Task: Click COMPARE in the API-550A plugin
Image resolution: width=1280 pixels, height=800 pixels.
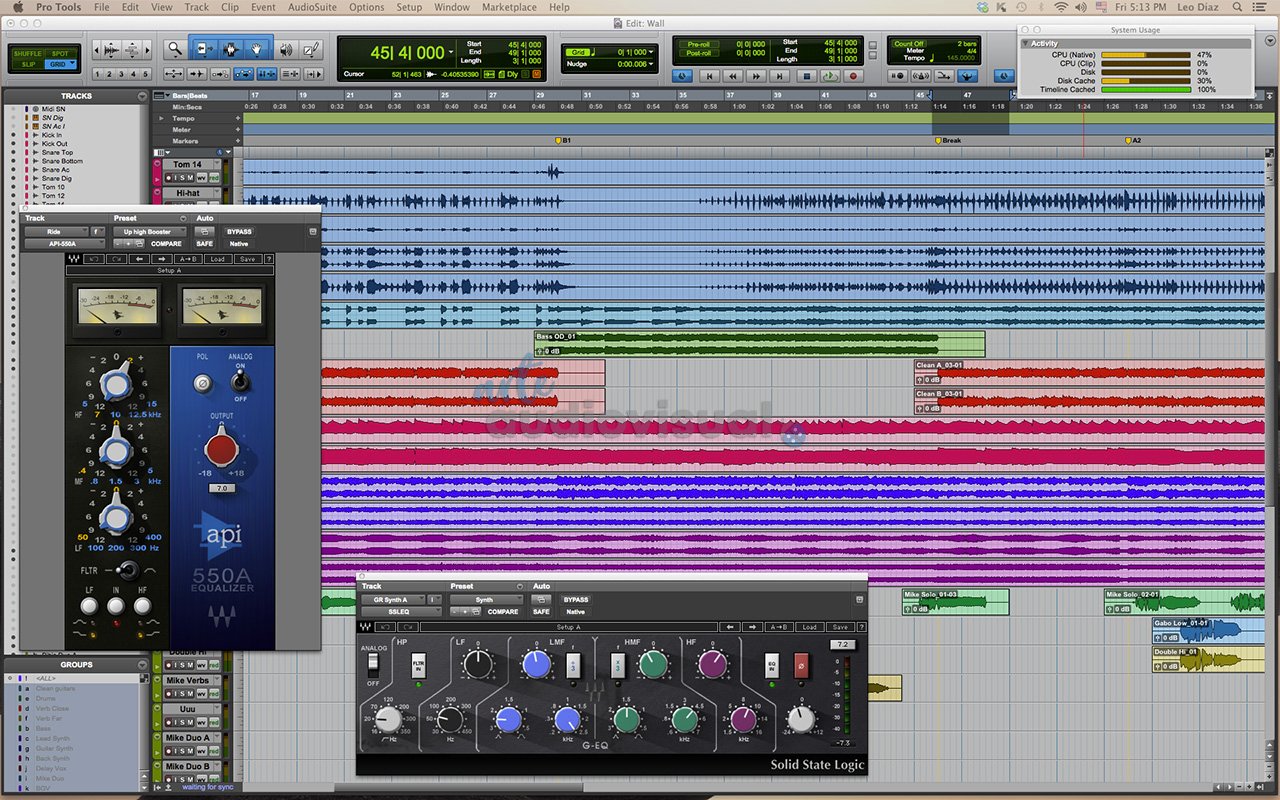Action: (166, 244)
